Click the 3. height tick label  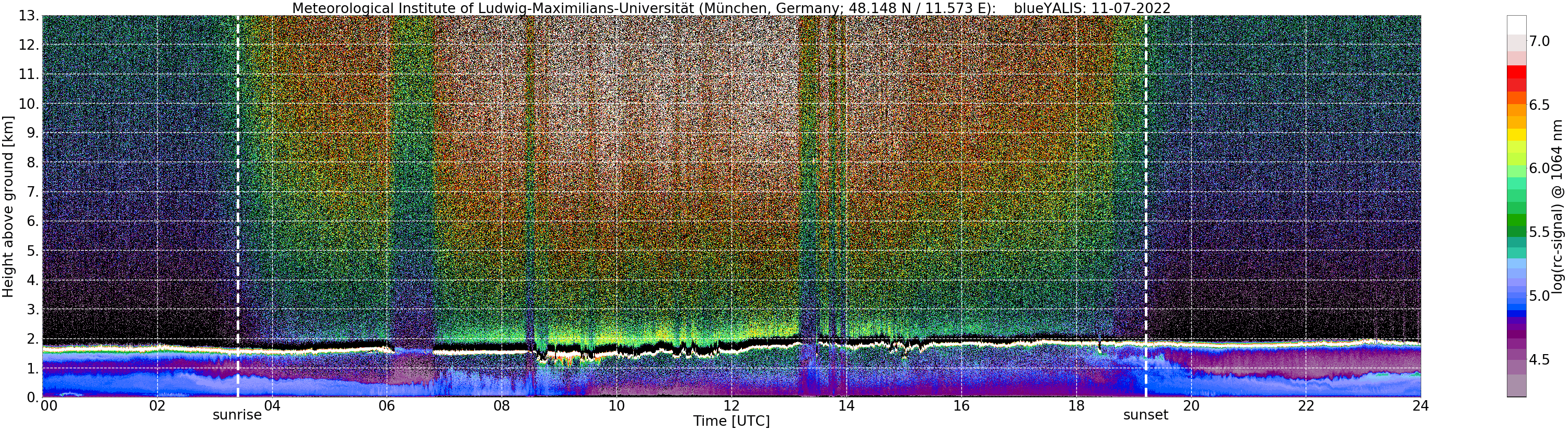pos(33,309)
